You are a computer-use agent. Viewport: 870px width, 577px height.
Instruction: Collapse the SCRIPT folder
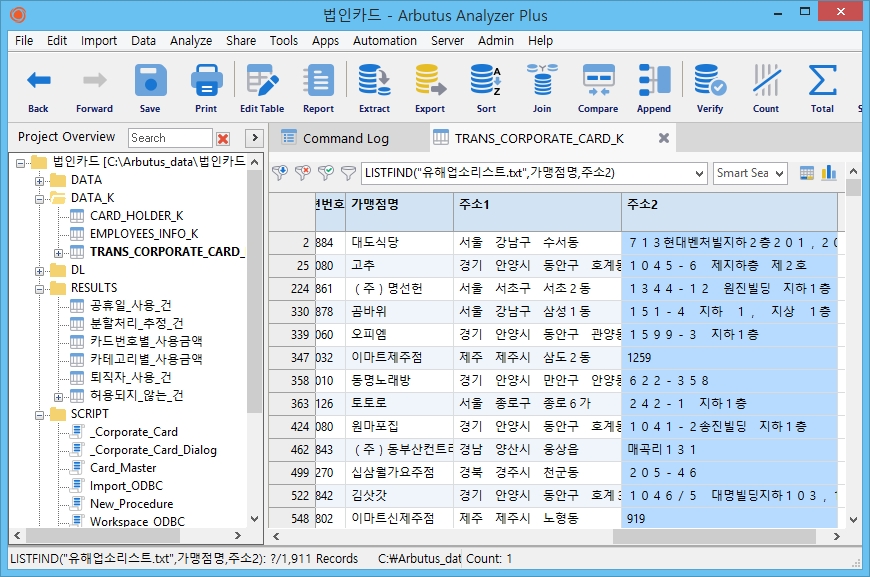click(x=39, y=415)
